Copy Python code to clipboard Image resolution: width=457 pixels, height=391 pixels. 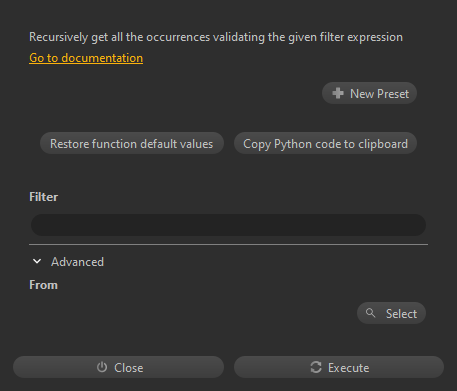pos(325,143)
